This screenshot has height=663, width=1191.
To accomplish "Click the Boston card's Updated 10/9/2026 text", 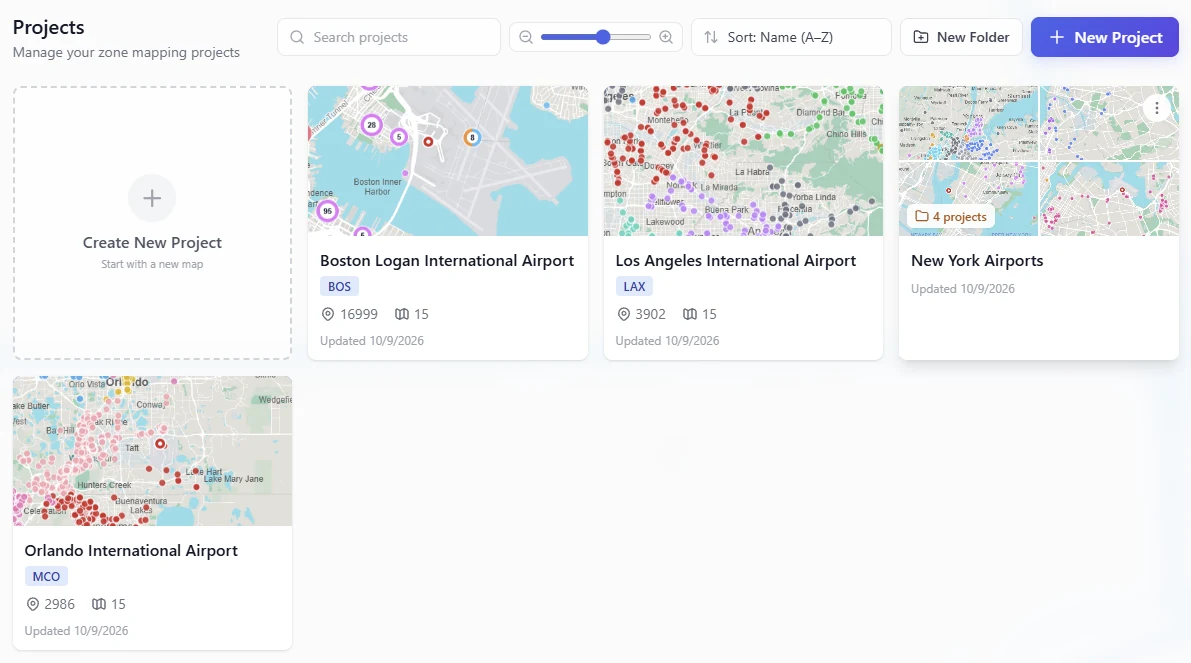I will (x=371, y=341).
